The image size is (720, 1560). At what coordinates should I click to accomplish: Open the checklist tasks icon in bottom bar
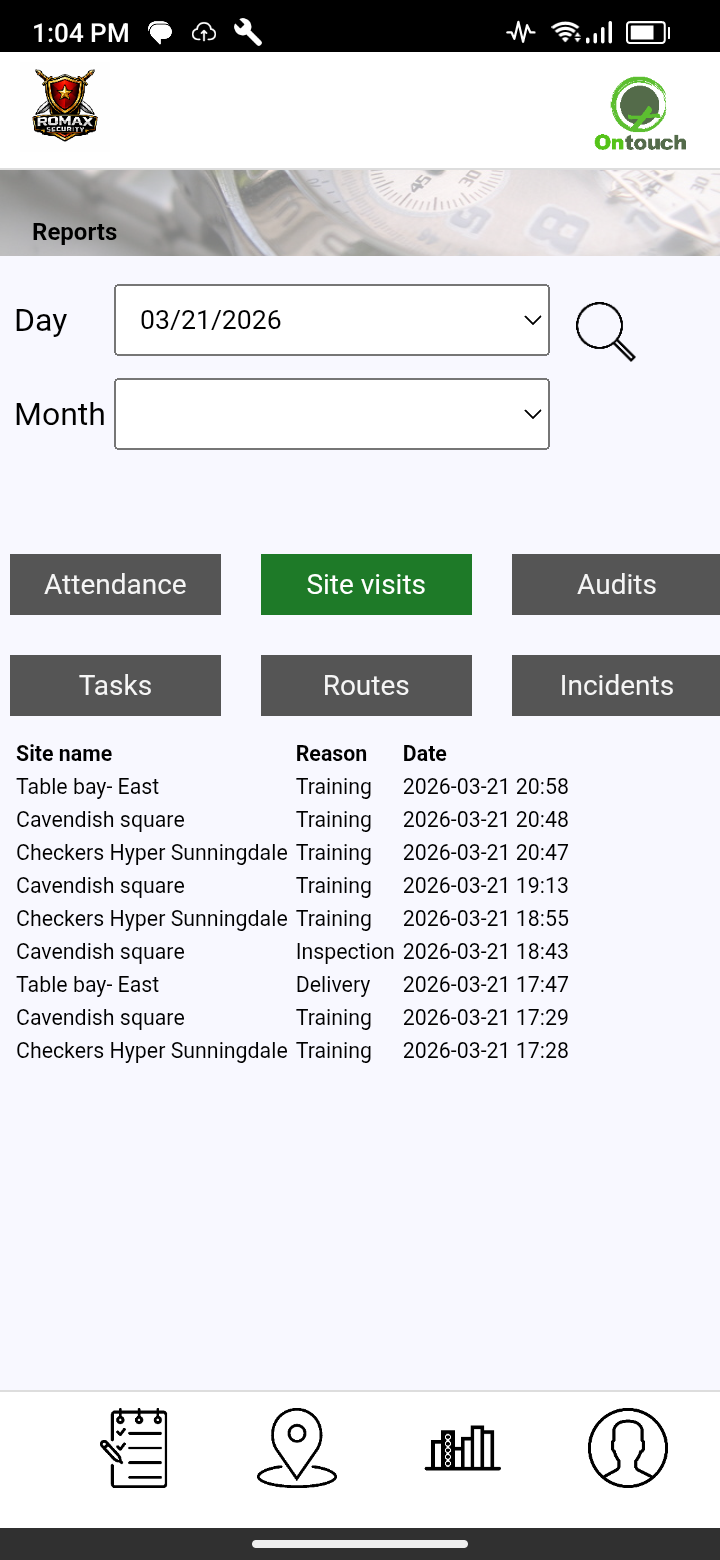point(134,1447)
